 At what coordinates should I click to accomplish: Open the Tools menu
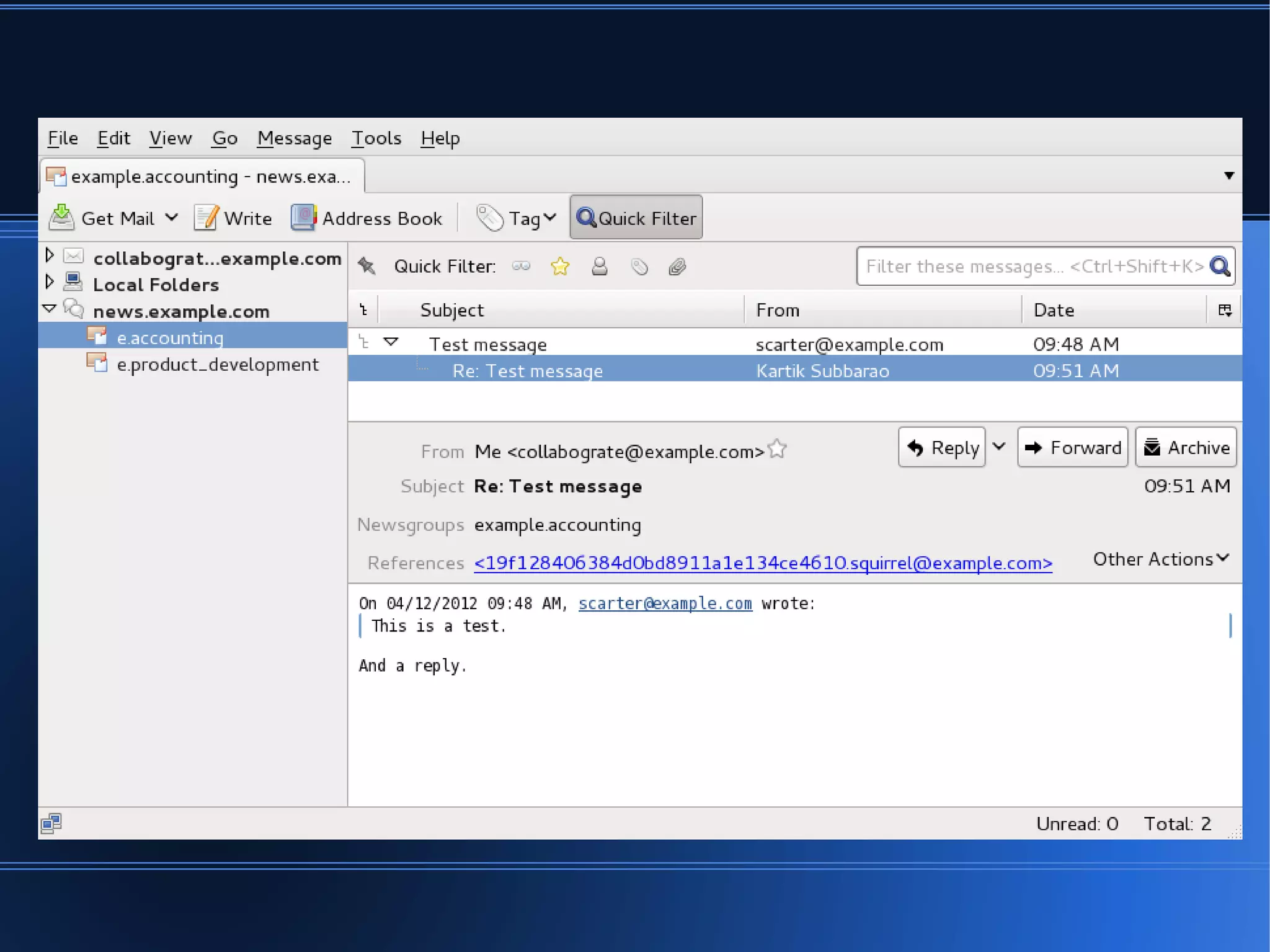(376, 138)
